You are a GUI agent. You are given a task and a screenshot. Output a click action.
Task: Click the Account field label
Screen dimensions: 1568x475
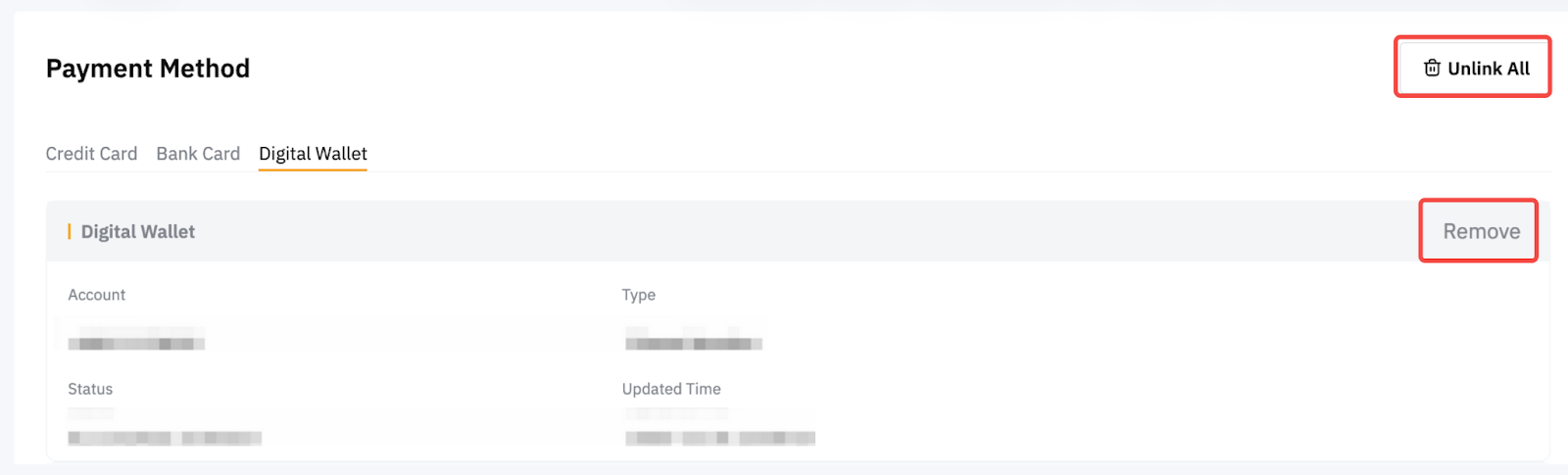point(97,295)
